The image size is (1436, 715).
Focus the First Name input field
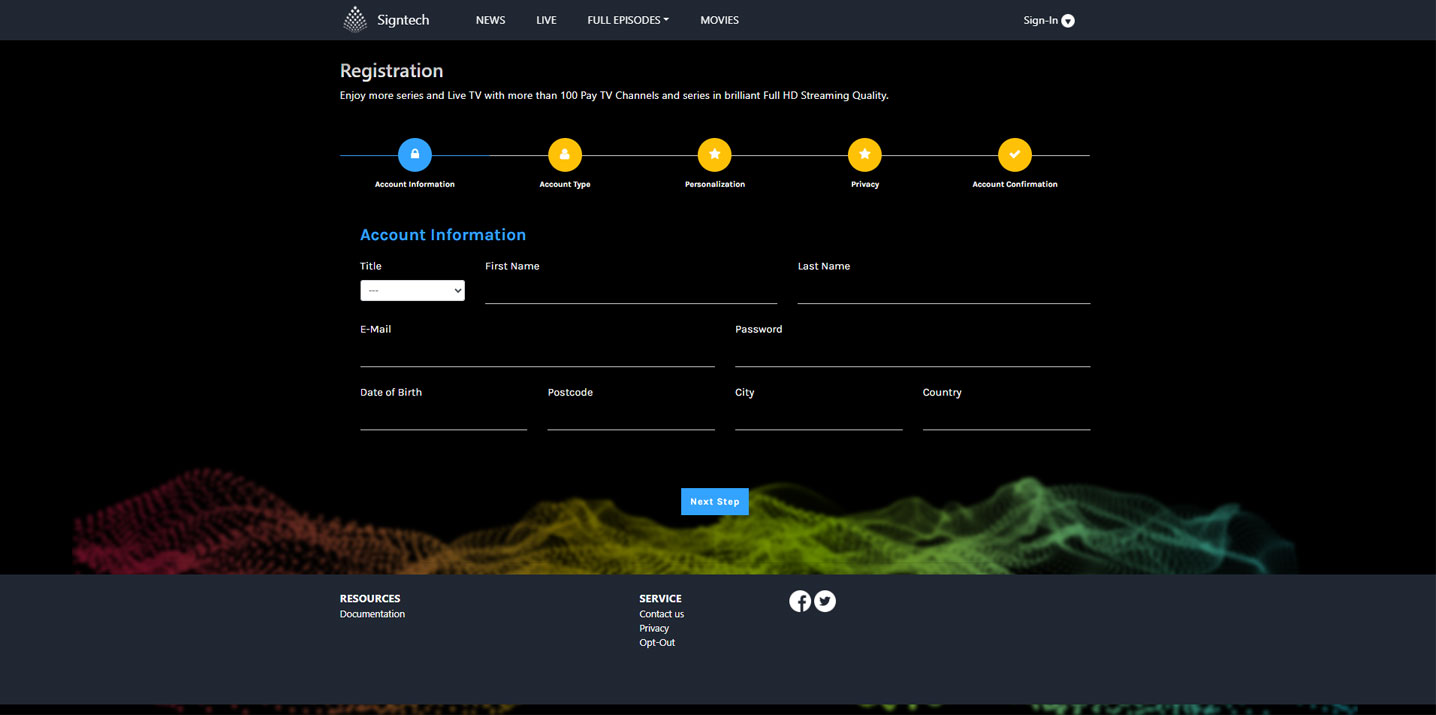(x=630, y=291)
